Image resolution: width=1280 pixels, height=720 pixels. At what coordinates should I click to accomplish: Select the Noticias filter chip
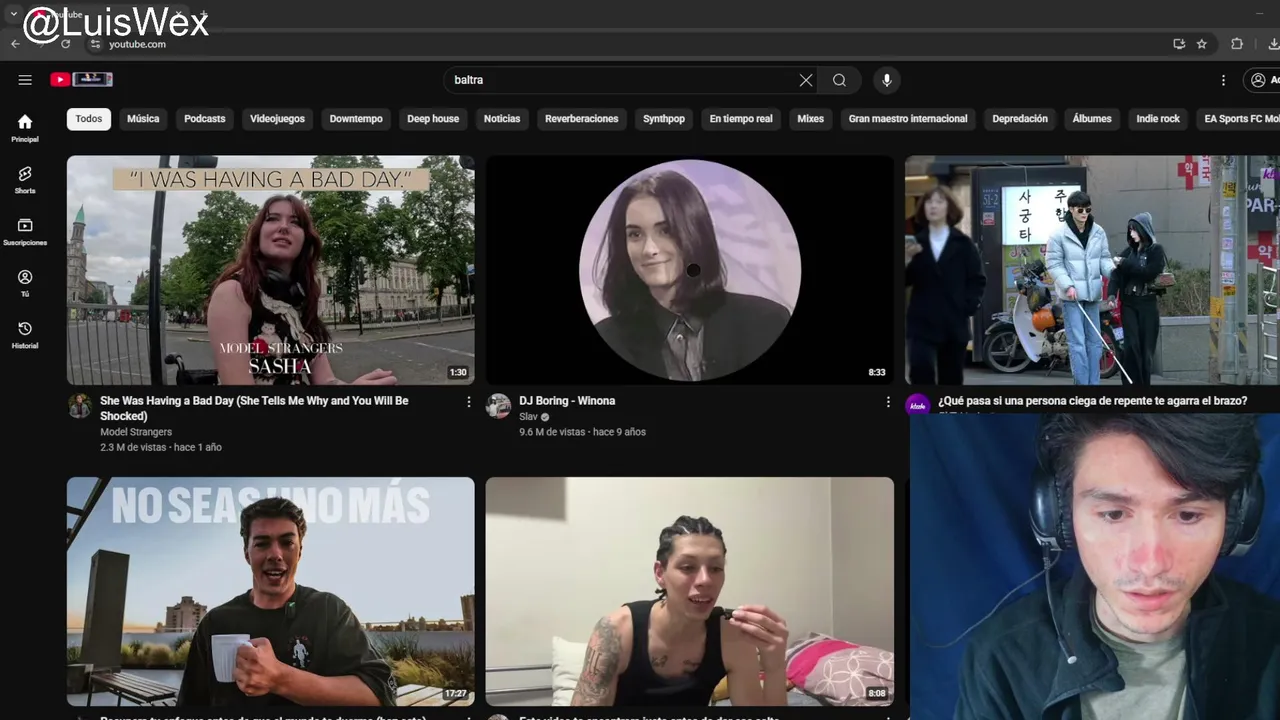[502, 119]
